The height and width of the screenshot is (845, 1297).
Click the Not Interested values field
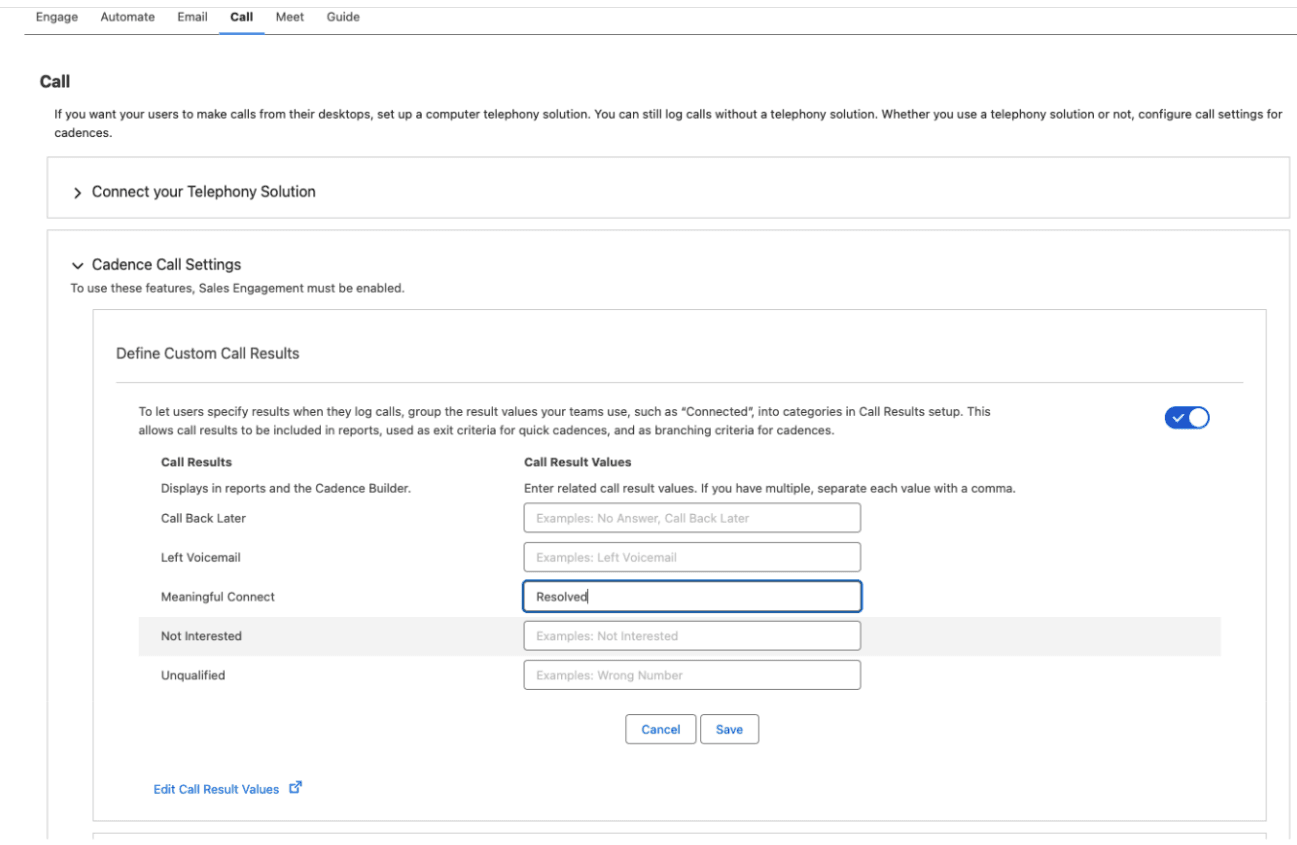pos(691,636)
